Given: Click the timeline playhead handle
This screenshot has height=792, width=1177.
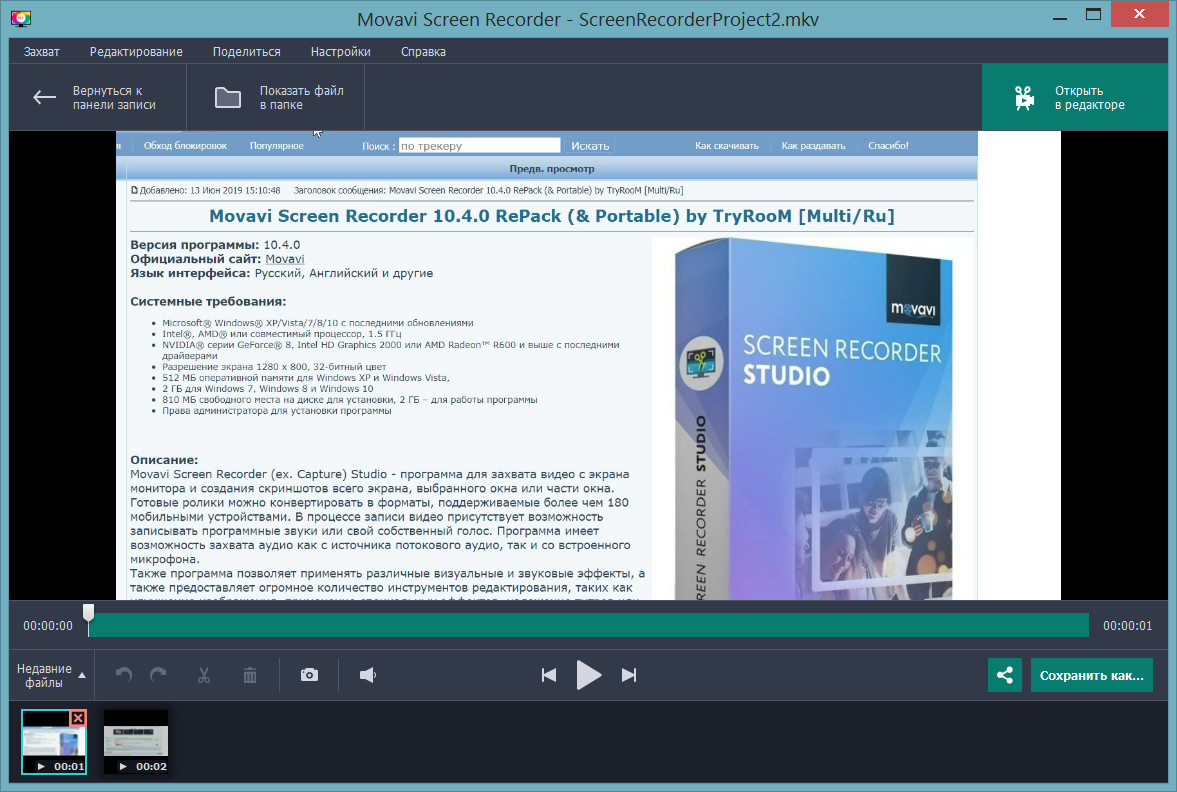Looking at the screenshot, I should (x=88, y=612).
